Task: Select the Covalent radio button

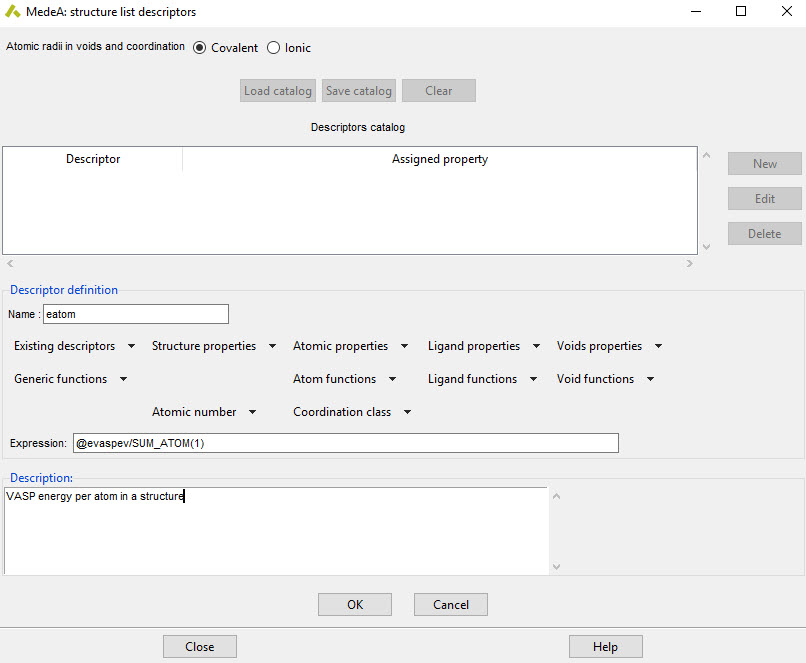Action: coord(200,48)
